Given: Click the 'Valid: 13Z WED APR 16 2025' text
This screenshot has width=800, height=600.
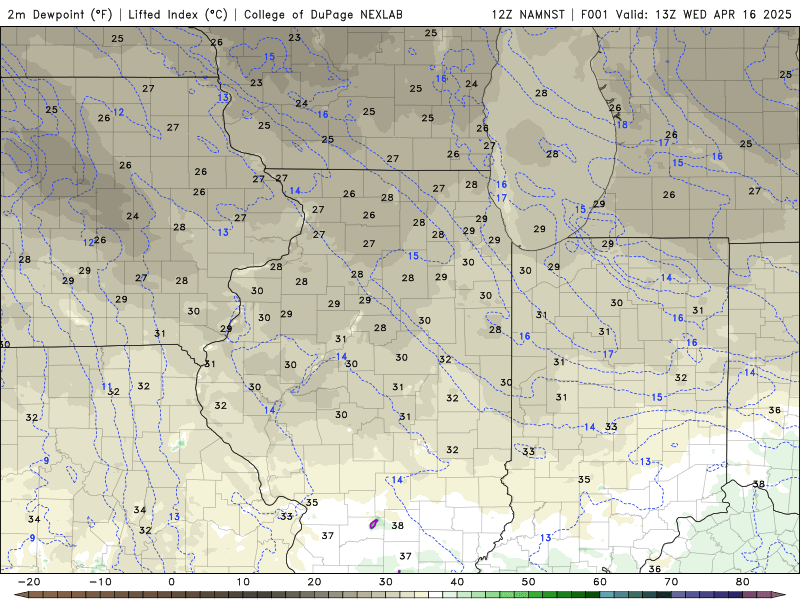Looking at the screenshot, I should tap(704, 14).
